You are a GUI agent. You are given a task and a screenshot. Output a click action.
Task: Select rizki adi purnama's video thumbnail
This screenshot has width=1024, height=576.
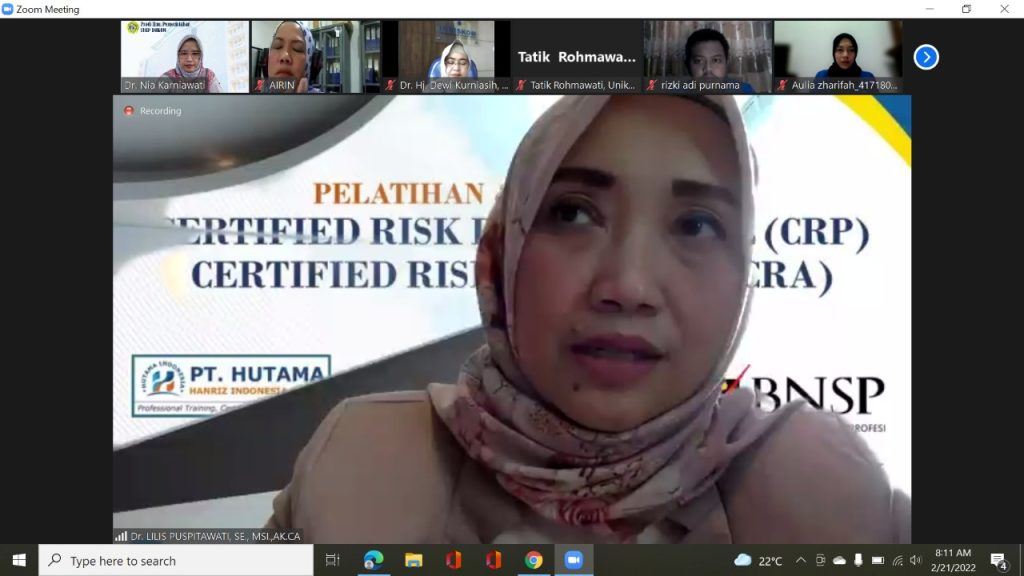tap(708, 57)
